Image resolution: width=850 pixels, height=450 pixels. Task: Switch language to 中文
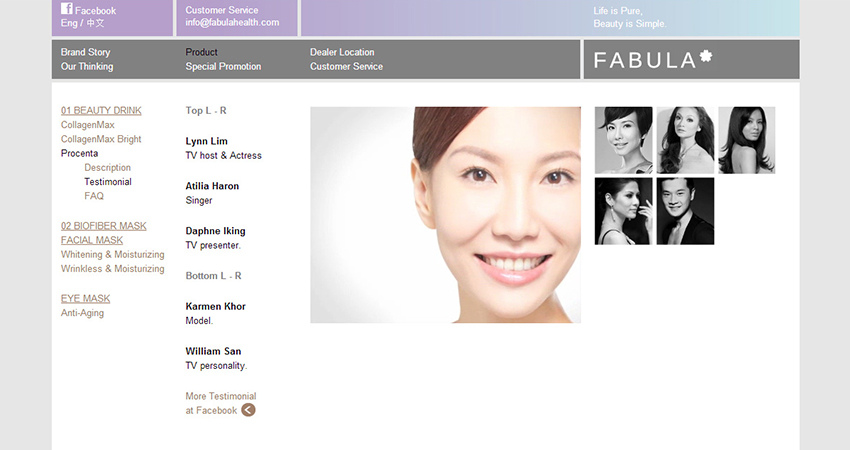click(x=95, y=23)
